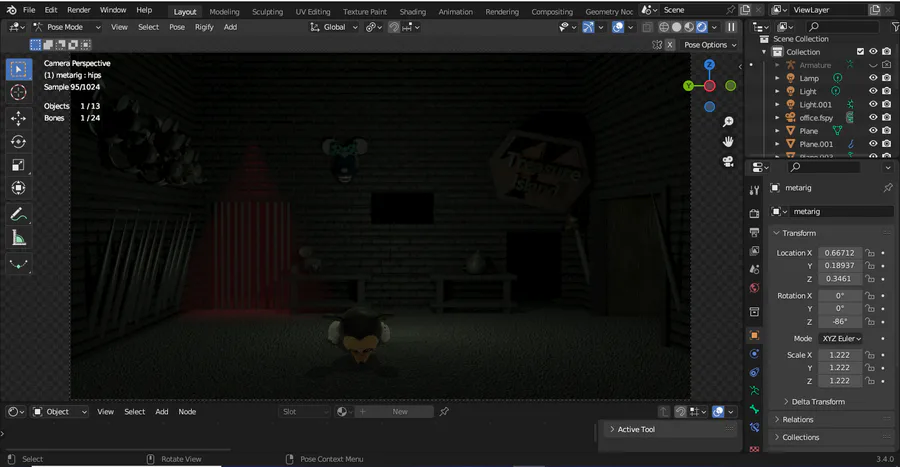Select the Rotate tool
Screen dimensions: 900x467
[18, 142]
